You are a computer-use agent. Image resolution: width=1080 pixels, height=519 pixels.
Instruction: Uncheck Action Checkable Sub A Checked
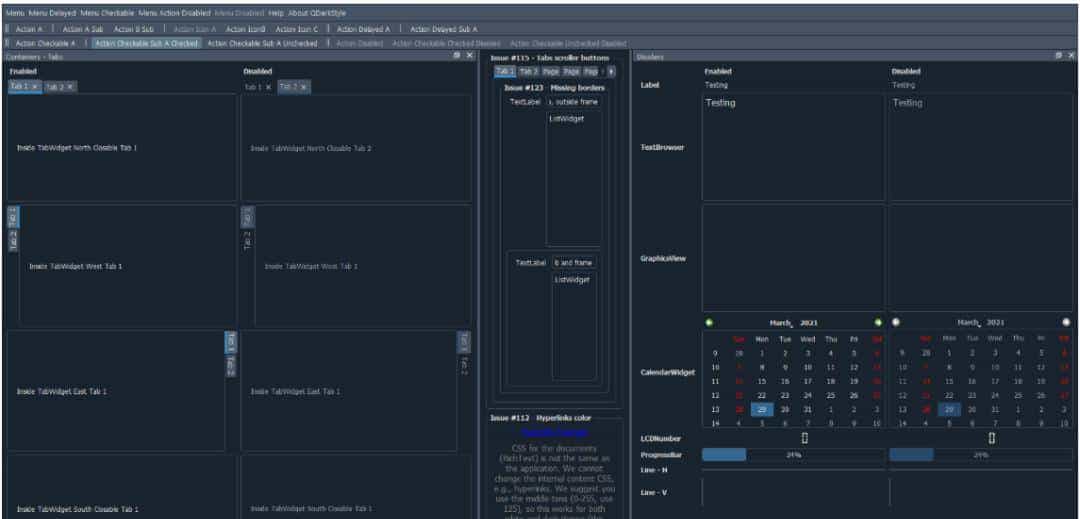pos(146,43)
